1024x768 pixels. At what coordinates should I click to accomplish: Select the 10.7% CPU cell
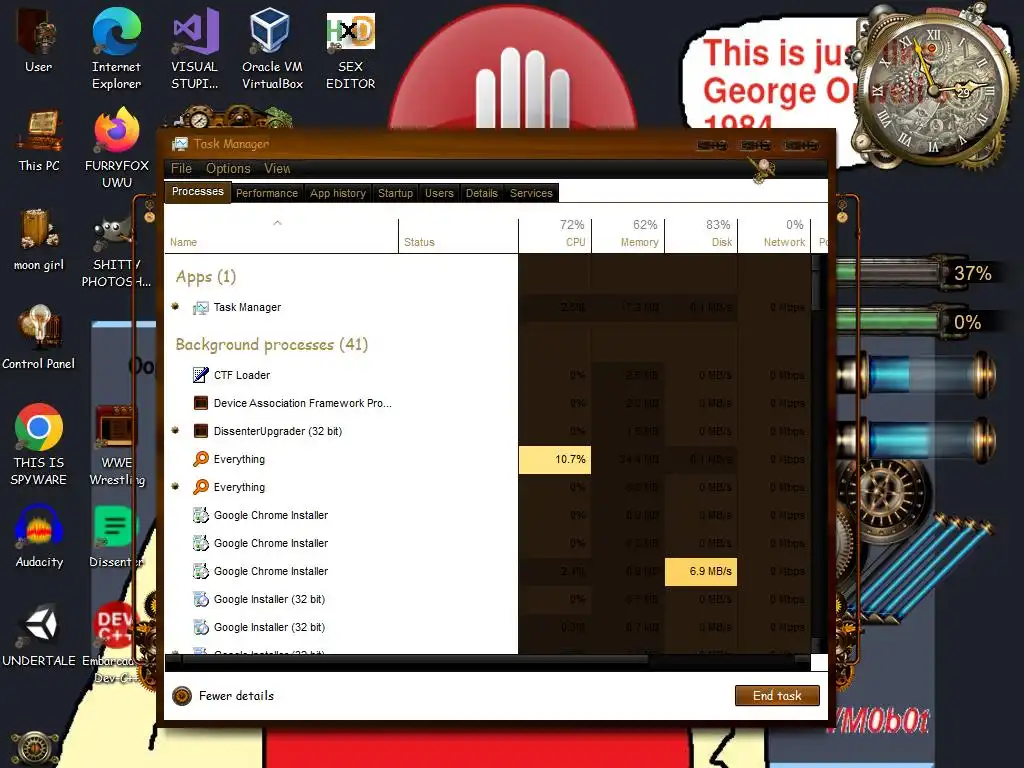click(555, 459)
